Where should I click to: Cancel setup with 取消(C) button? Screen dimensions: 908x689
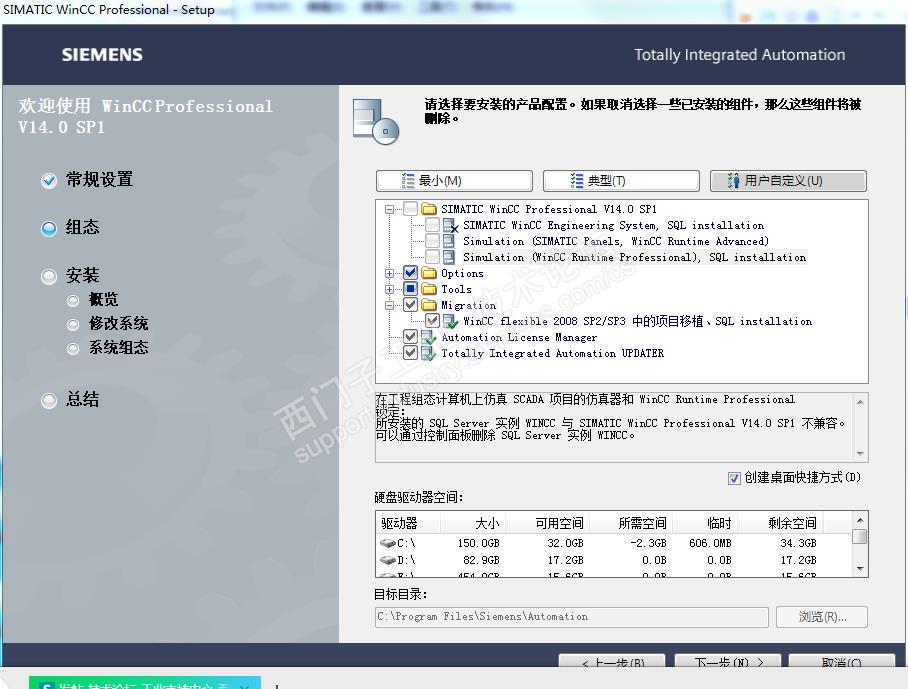(x=841, y=661)
